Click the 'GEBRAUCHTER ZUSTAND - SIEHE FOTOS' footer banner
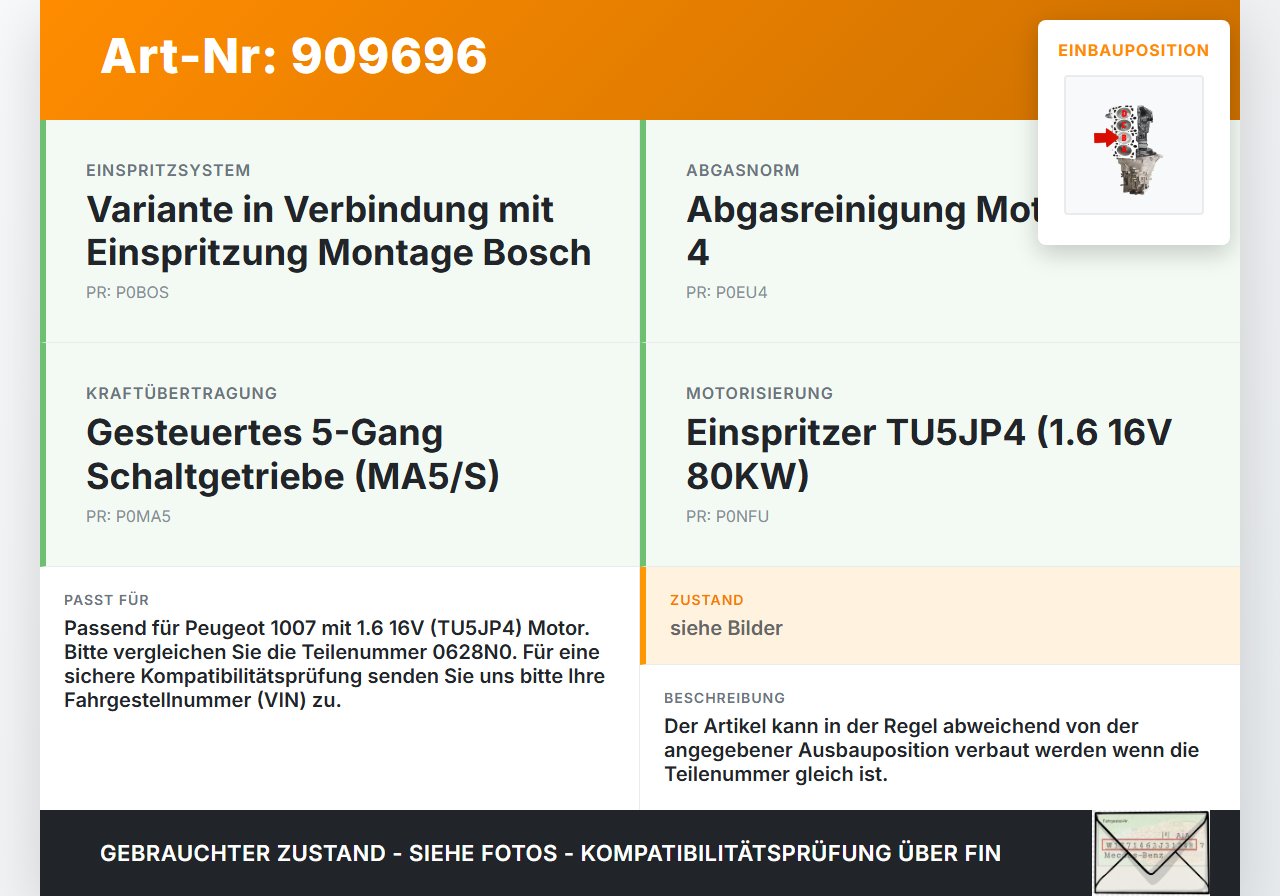The height and width of the screenshot is (896, 1280). click(550, 853)
